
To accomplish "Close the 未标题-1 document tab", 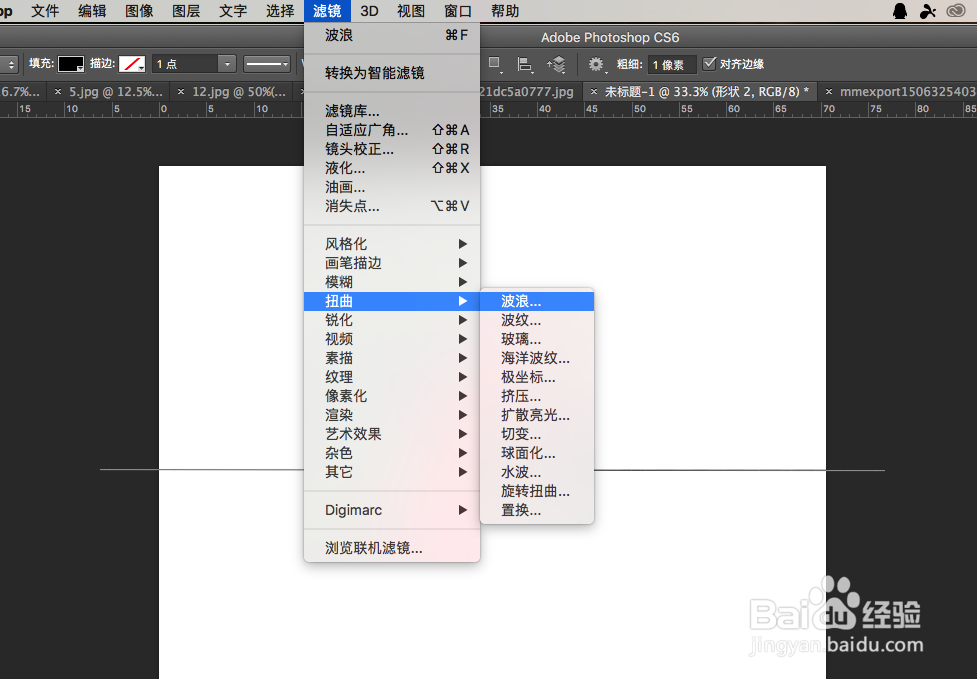I will (594, 92).
